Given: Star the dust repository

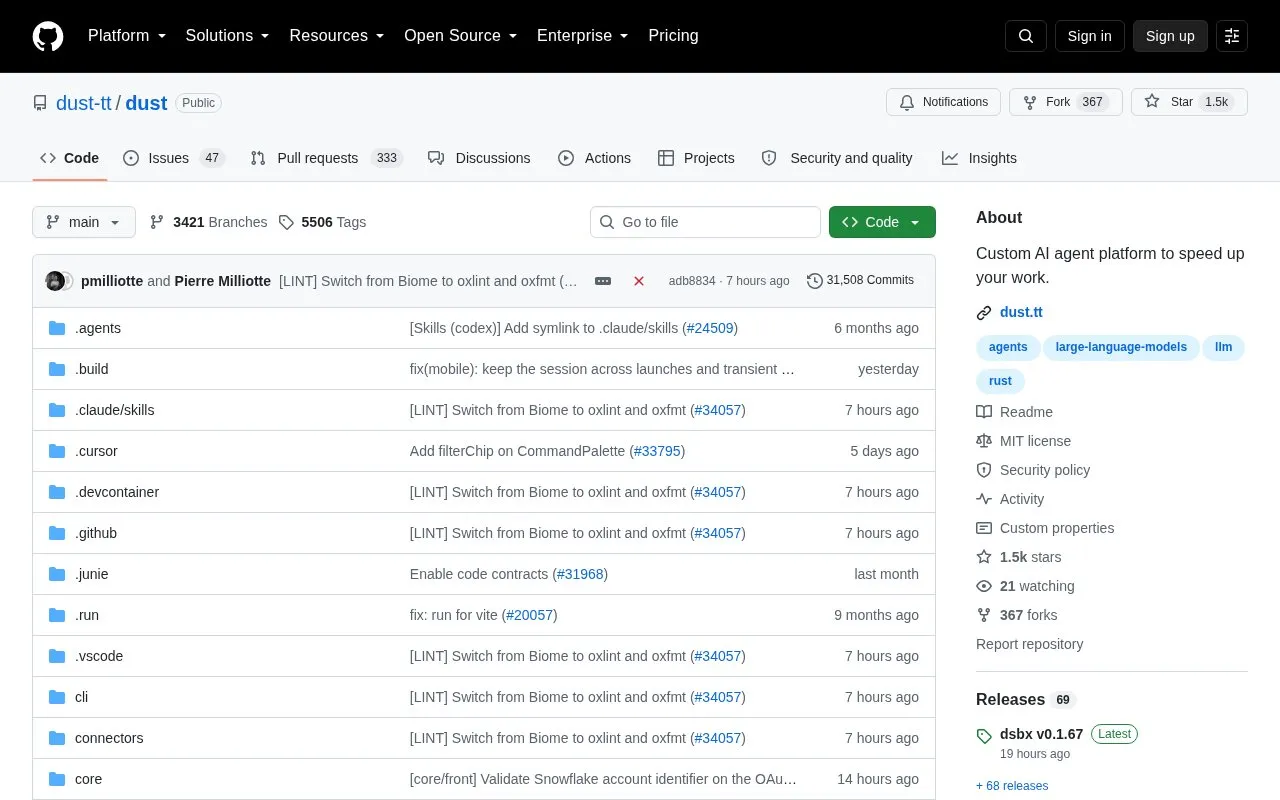Looking at the screenshot, I should click(x=1189, y=102).
